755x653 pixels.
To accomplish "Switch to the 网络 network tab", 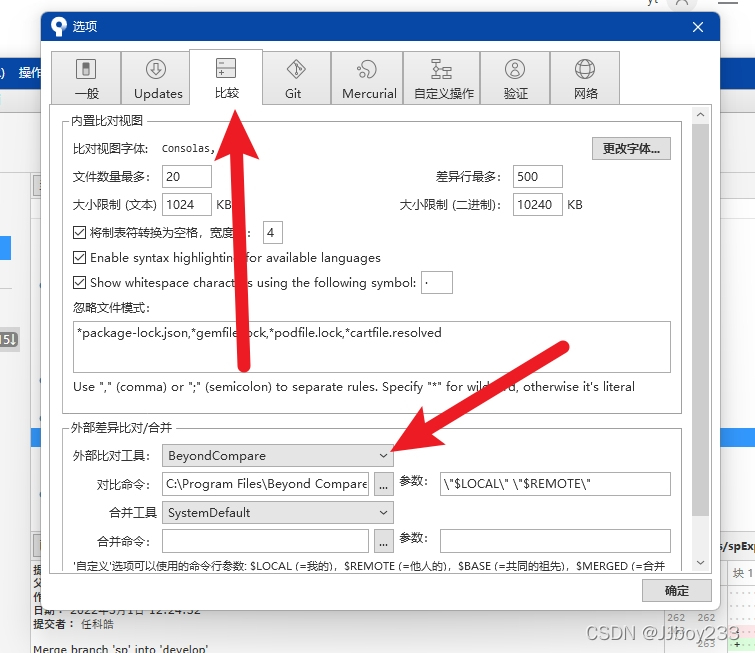I will (585, 78).
